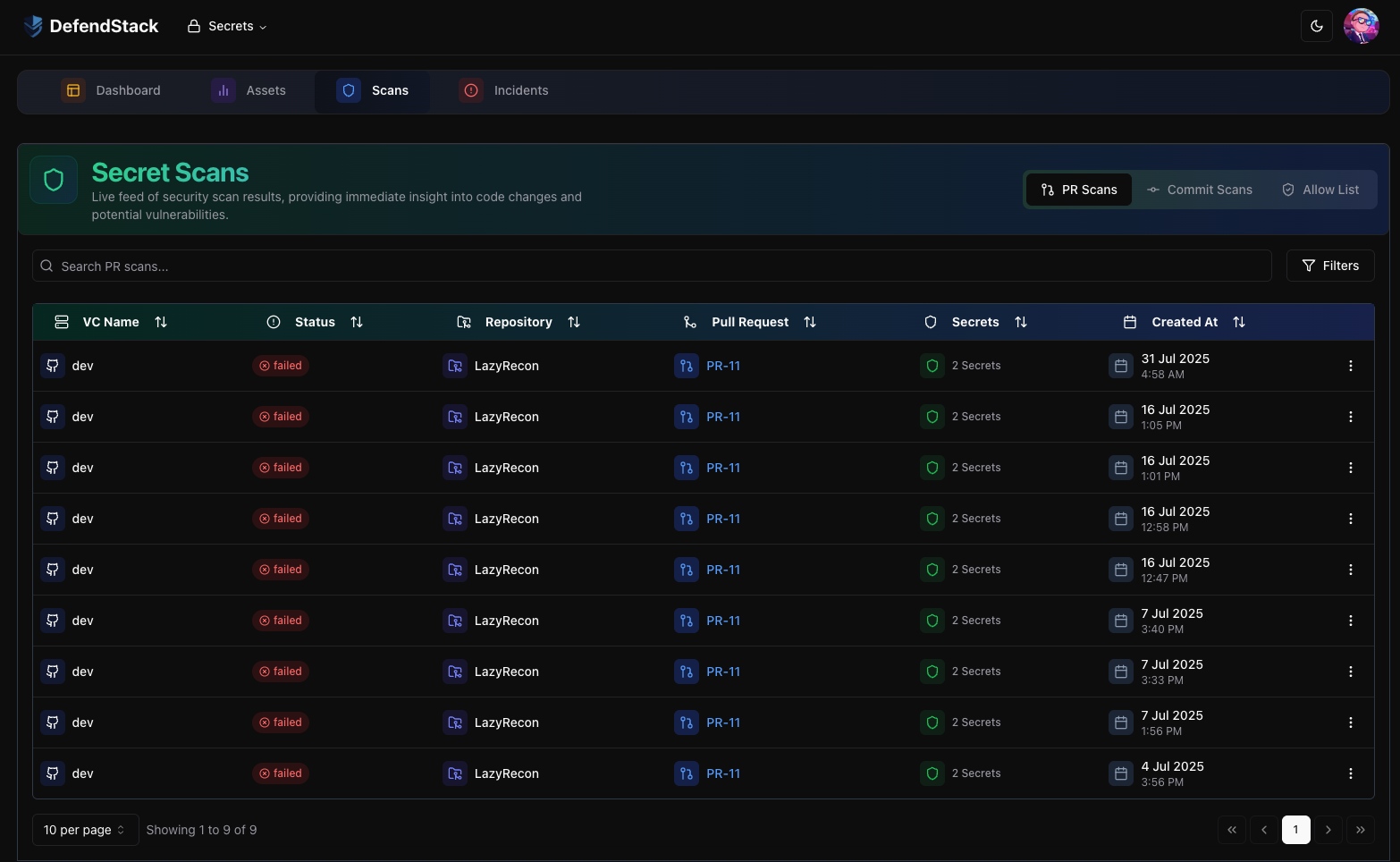Open the row actions menu for 31 Jul scan
Viewport: 1400px width, 862px height.
tap(1351, 365)
